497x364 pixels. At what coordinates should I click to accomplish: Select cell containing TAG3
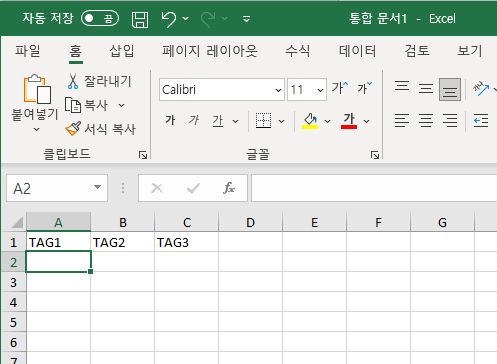186,242
